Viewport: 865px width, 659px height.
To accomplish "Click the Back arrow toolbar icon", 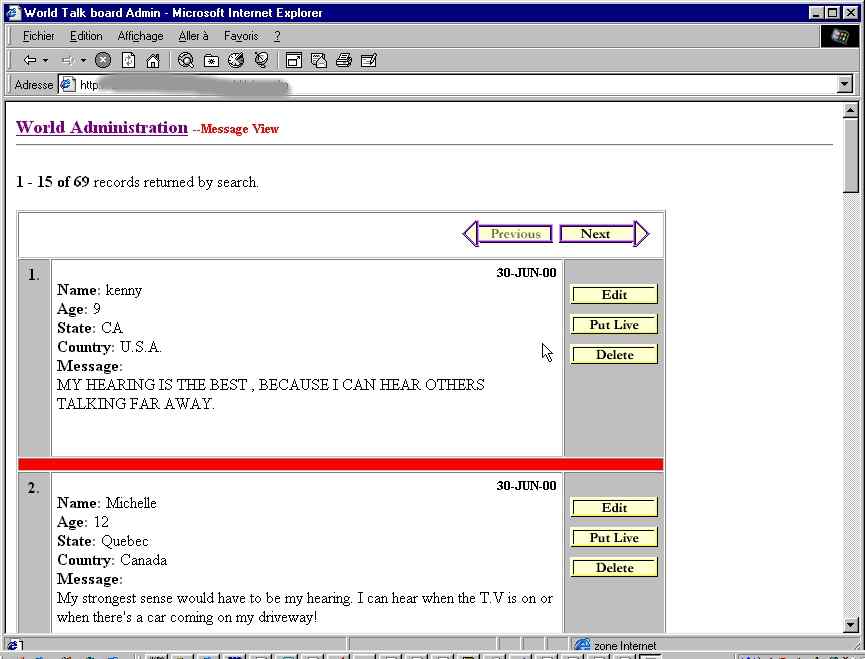I will pos(29,60).
